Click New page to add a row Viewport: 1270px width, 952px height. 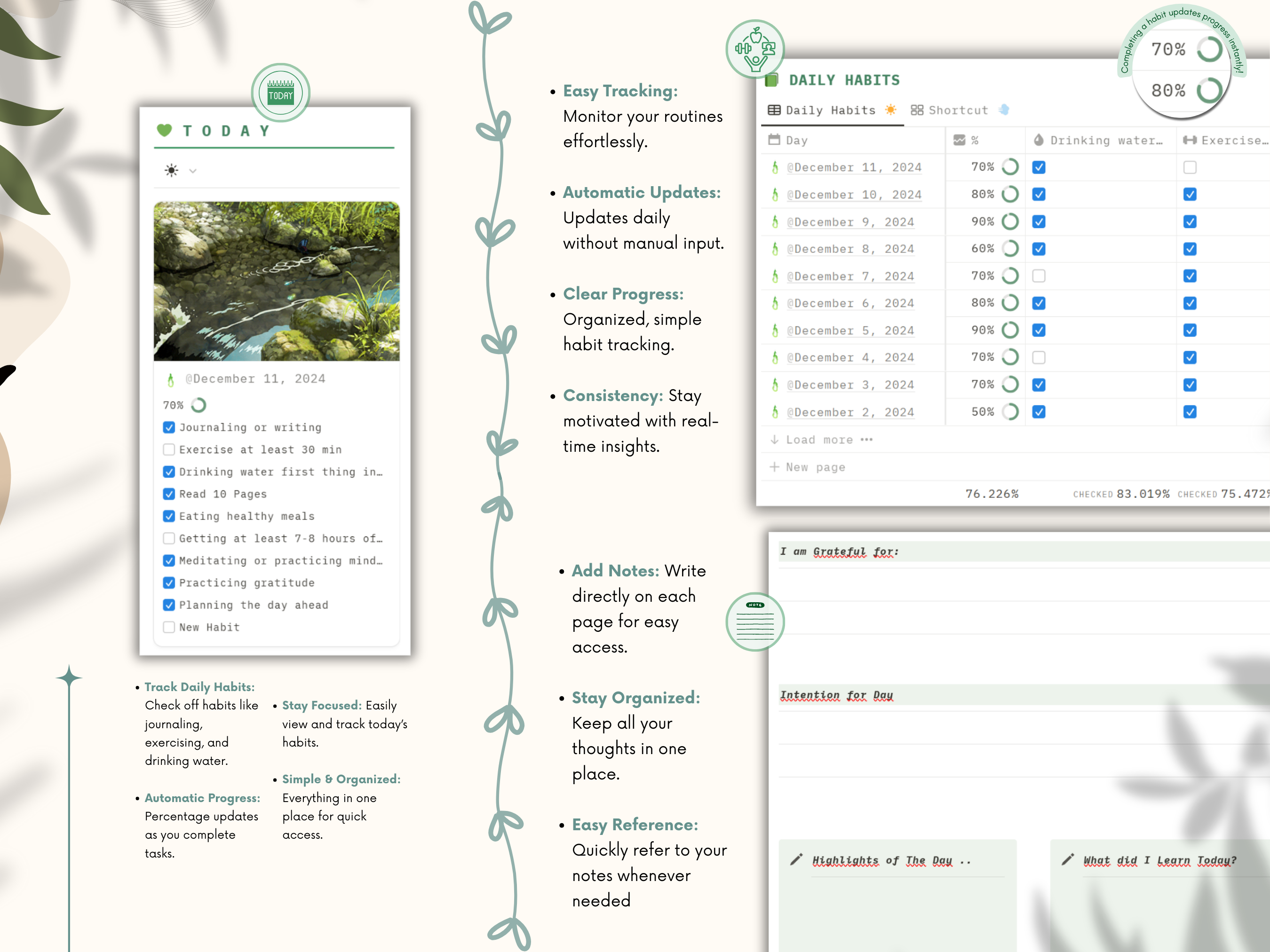(807, 467)
